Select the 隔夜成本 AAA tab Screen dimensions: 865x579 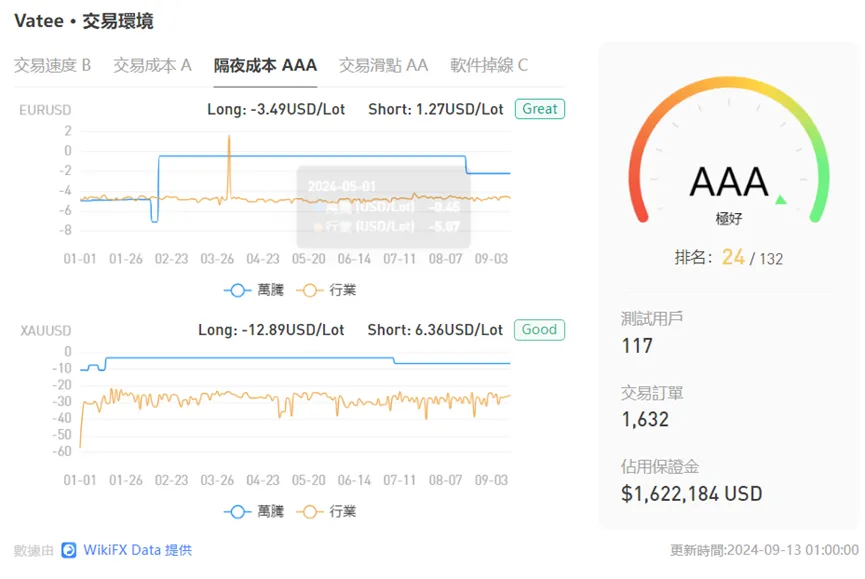(x=265, y=66)
